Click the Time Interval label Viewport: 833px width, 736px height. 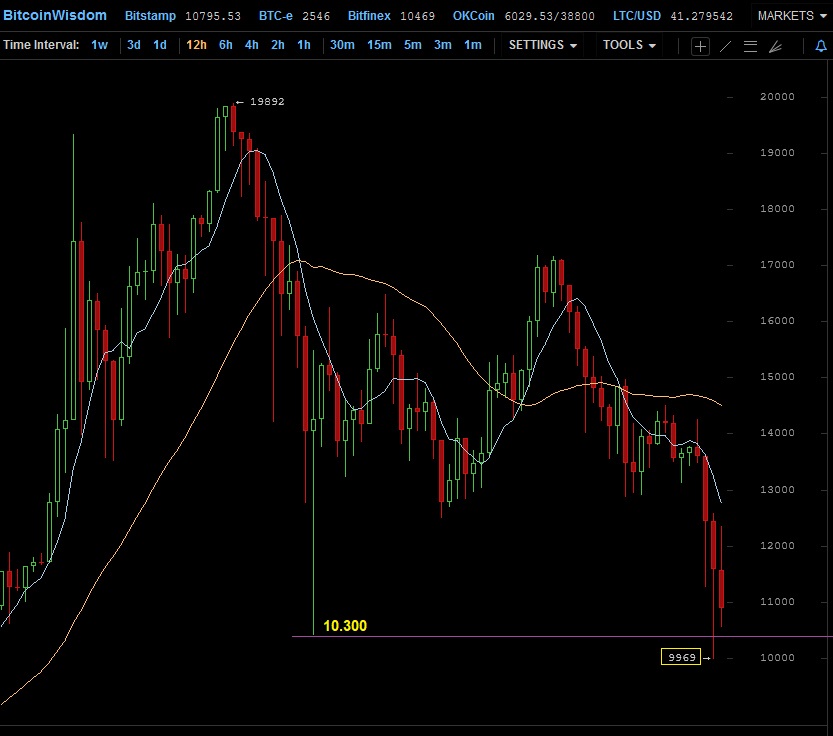point(41,45)
